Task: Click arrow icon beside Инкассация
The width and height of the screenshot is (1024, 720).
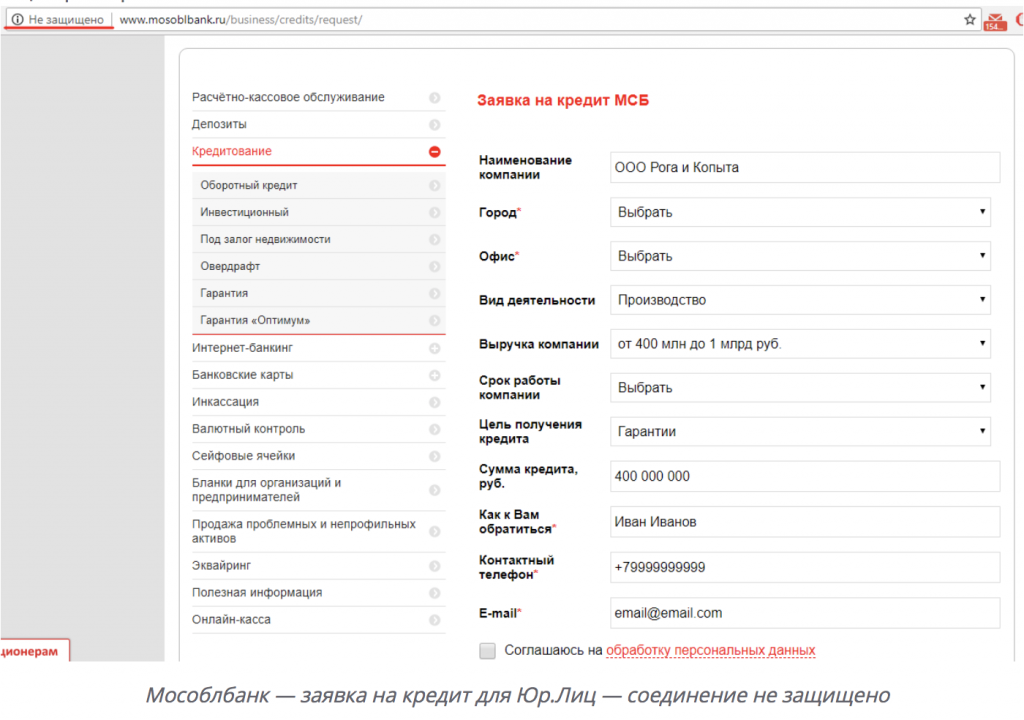Action: (434, 402)
